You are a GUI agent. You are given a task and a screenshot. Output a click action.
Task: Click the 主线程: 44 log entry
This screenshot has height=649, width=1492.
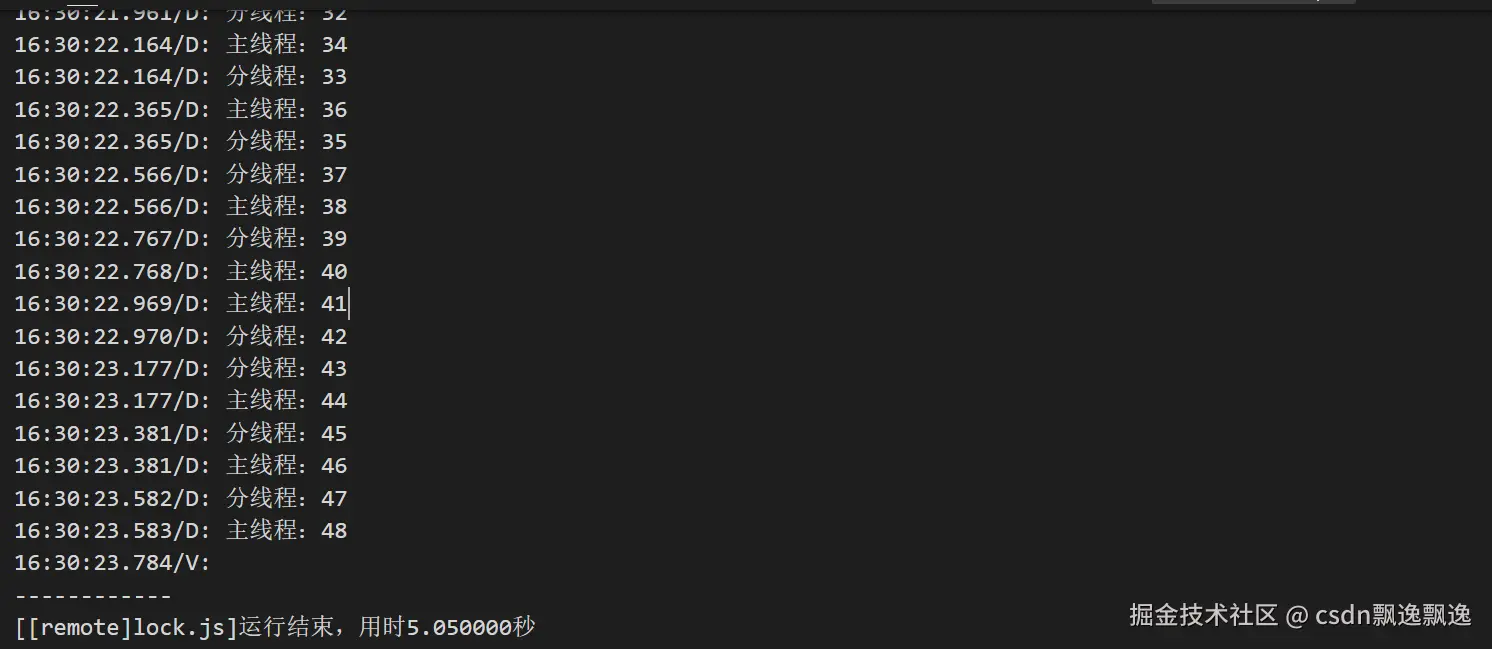(180, 401)
